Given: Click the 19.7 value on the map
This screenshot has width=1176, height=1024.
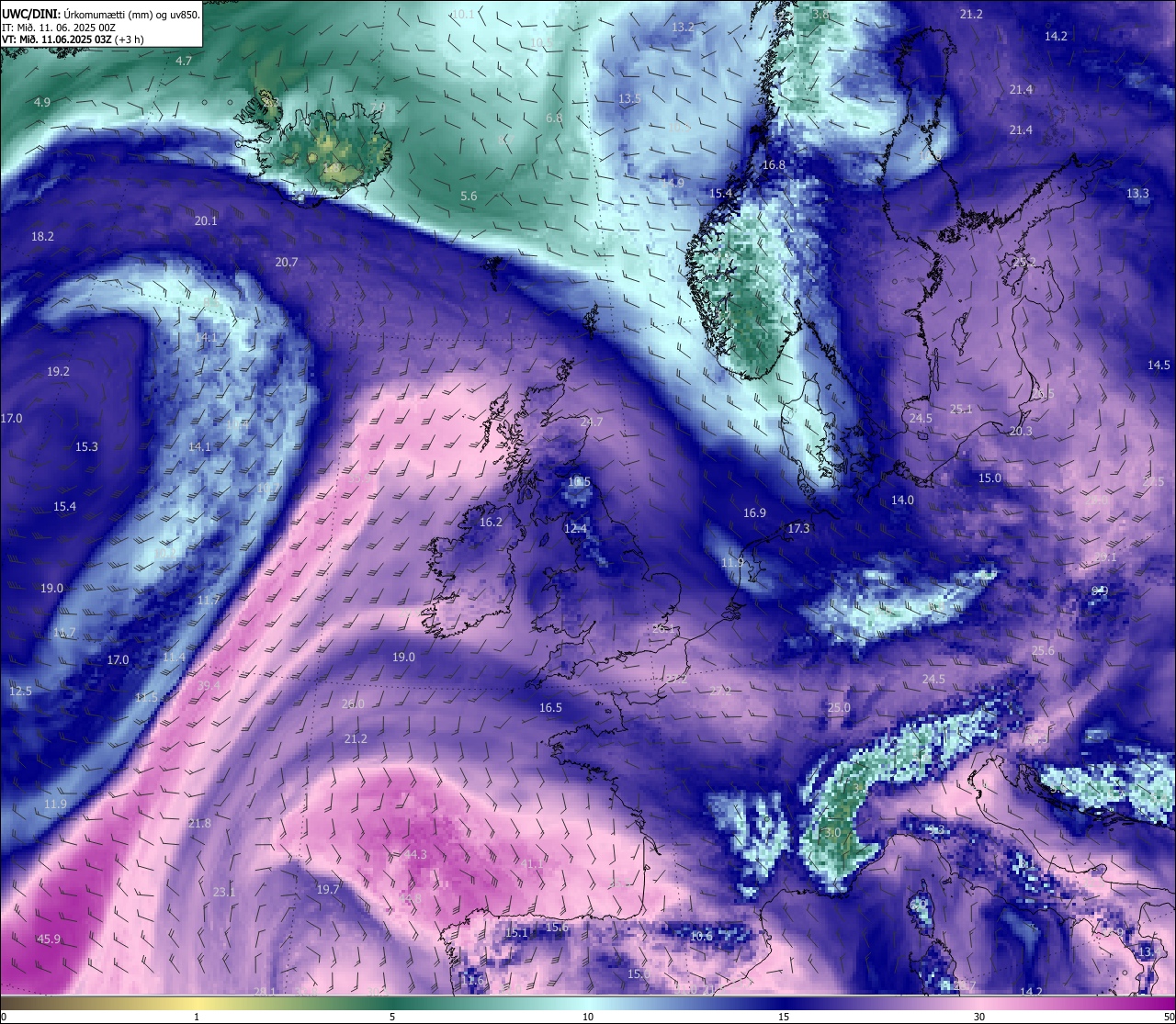Looking at the screenshot, I should click(x=328, y=889).
